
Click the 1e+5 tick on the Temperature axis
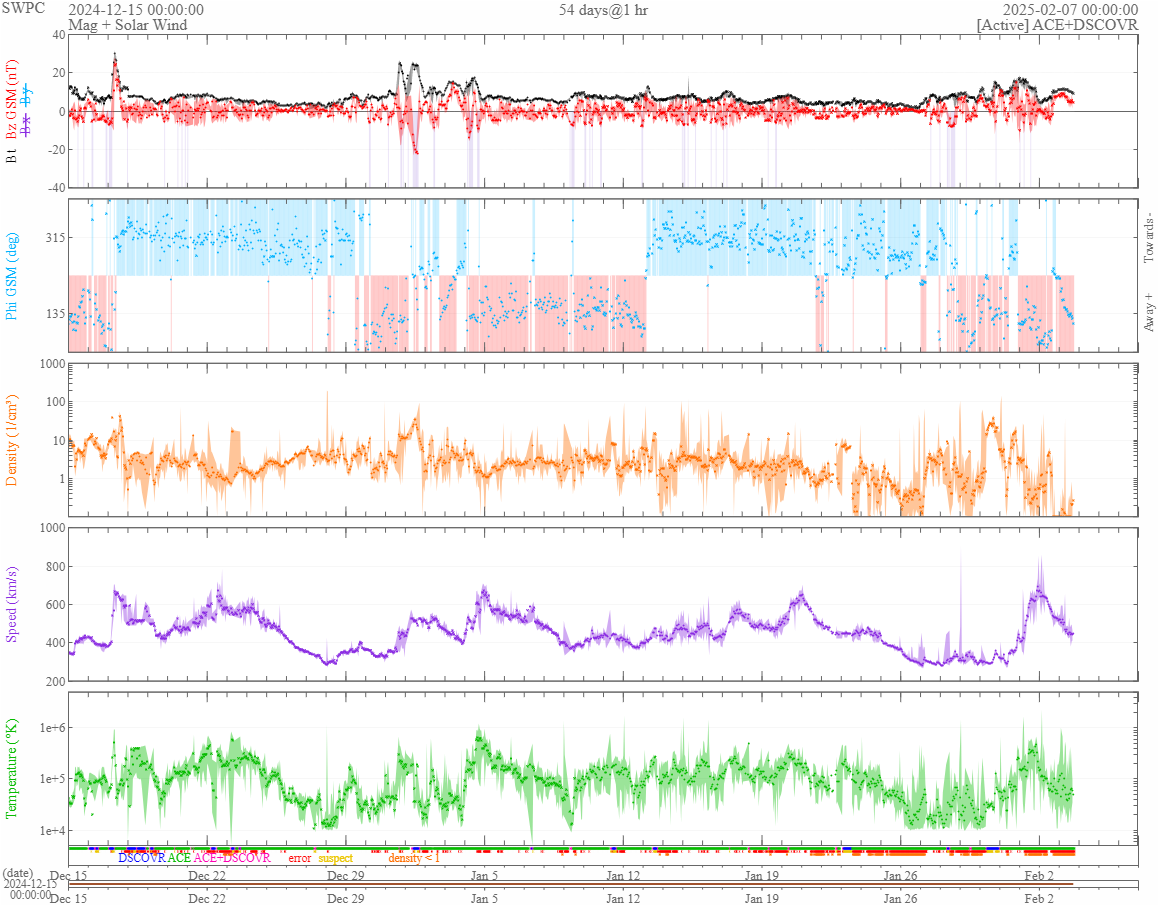[x=52, y=779]
